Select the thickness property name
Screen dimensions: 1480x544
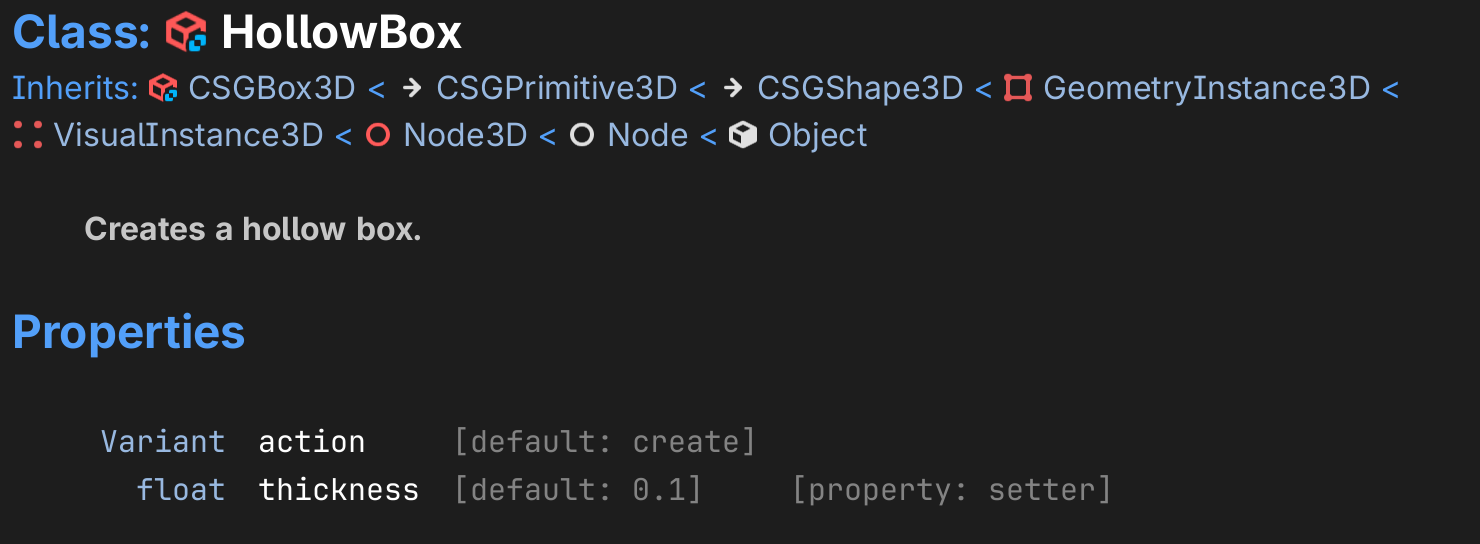click(x=339, y=490)
